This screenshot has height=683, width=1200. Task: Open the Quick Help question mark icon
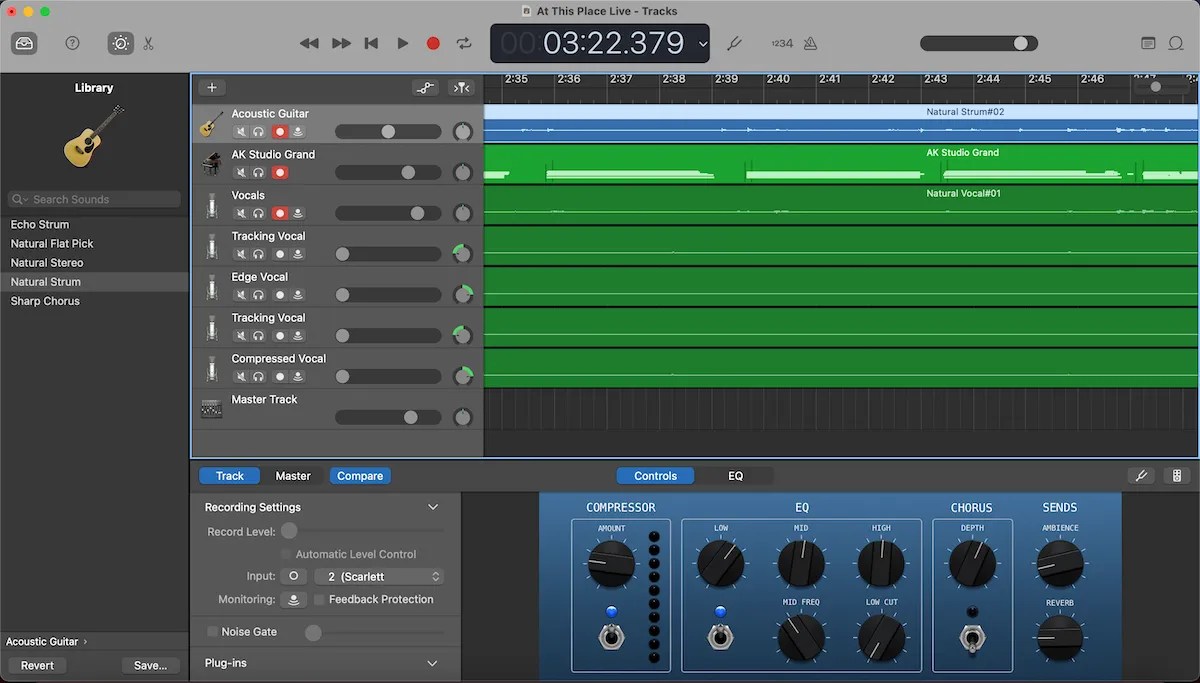[x=72, y=43]
